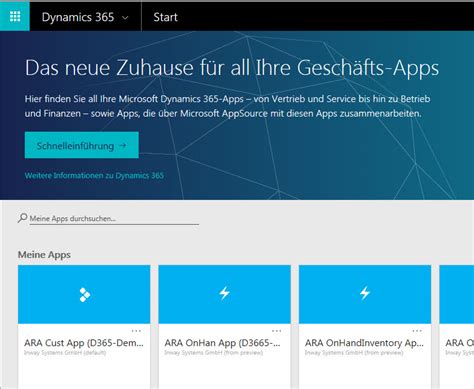The width and height of the screenshot is (474, 389).
Task: Open the partially visible fourth ARA app tile
Action: [457, 327]
